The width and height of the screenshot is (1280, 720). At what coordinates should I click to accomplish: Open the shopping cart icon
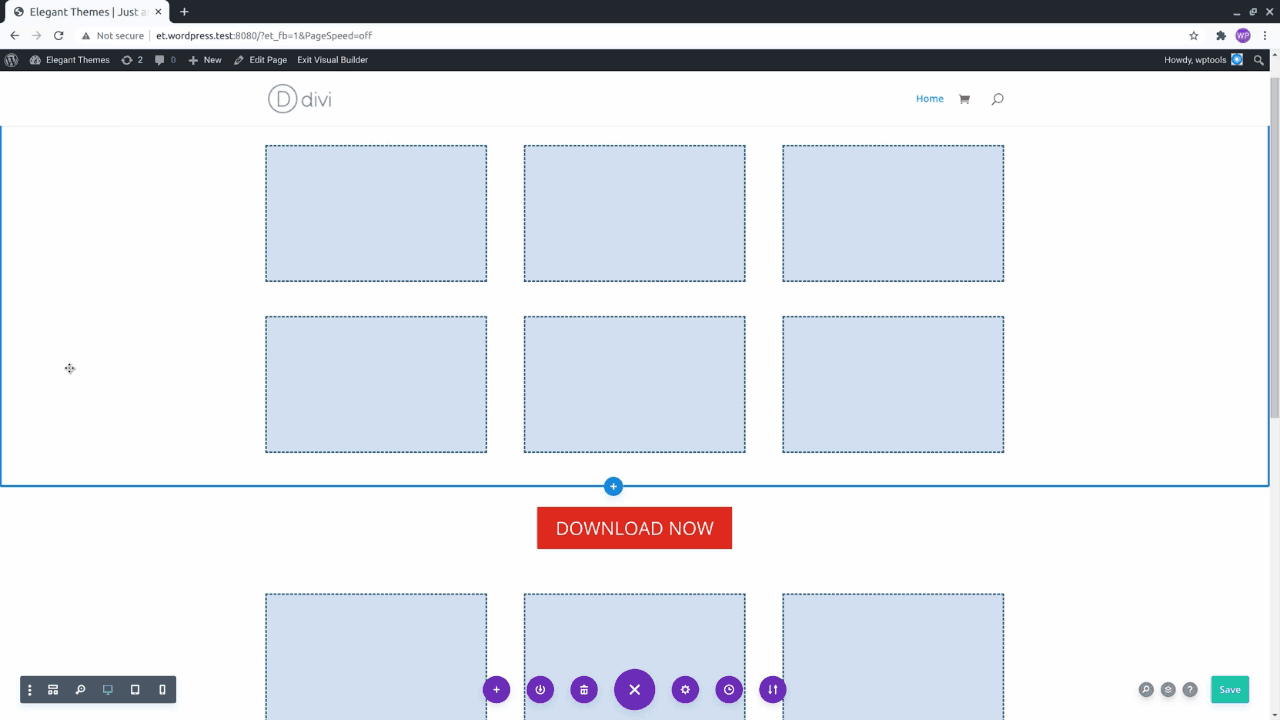(x=964, y=99)
